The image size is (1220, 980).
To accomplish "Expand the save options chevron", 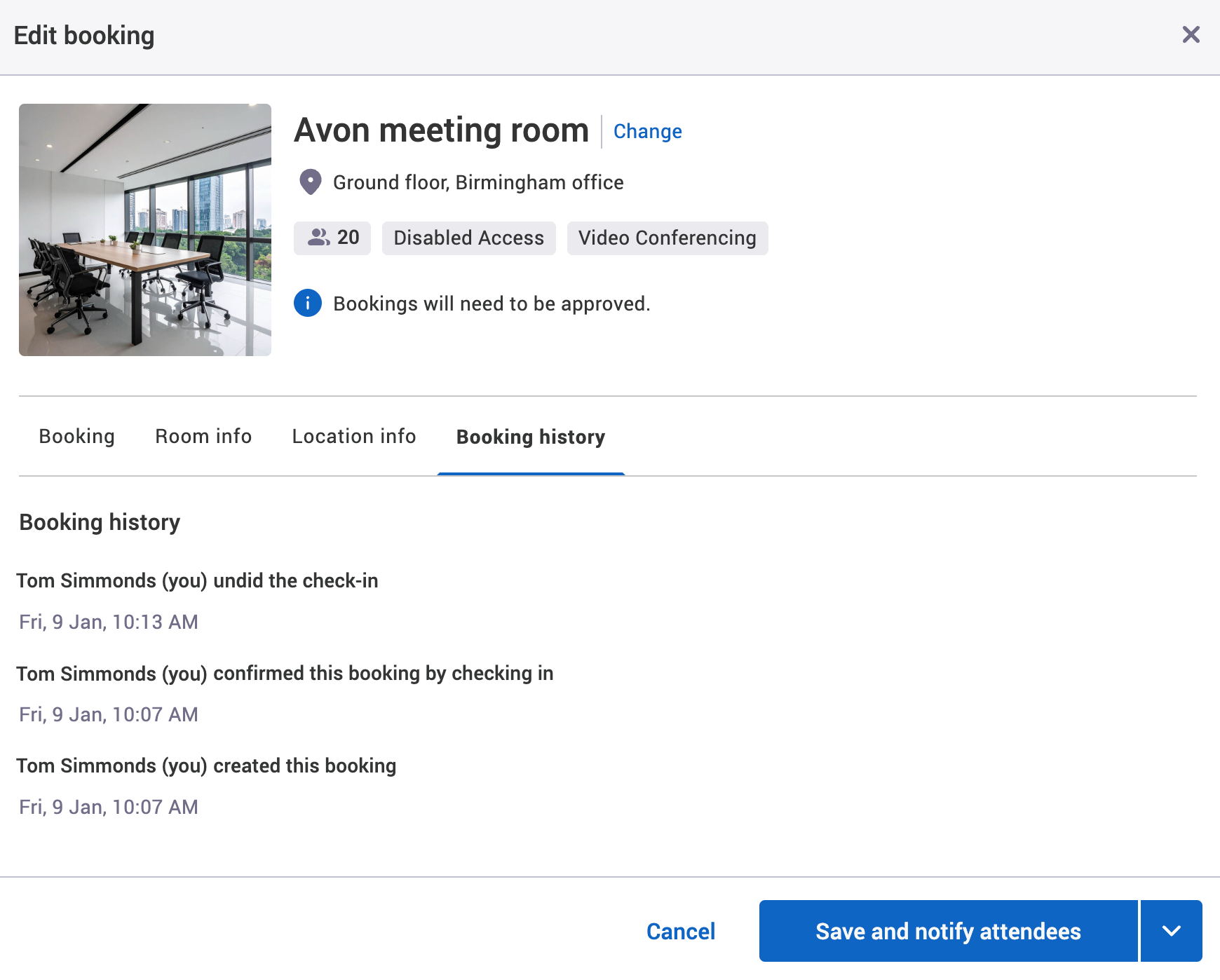I will click(1172, 931).
